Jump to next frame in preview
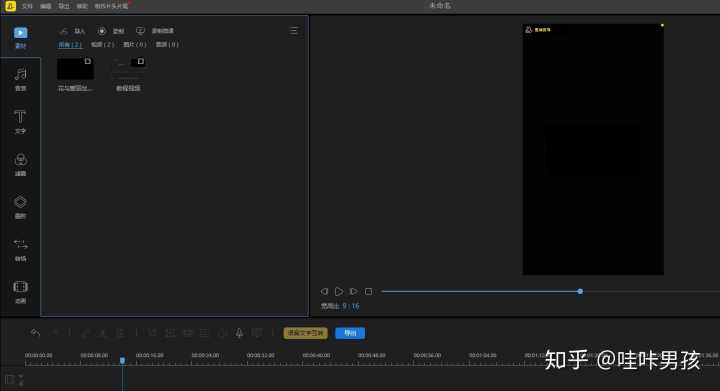Screen dimensions: 720x391 click(354, 291)
